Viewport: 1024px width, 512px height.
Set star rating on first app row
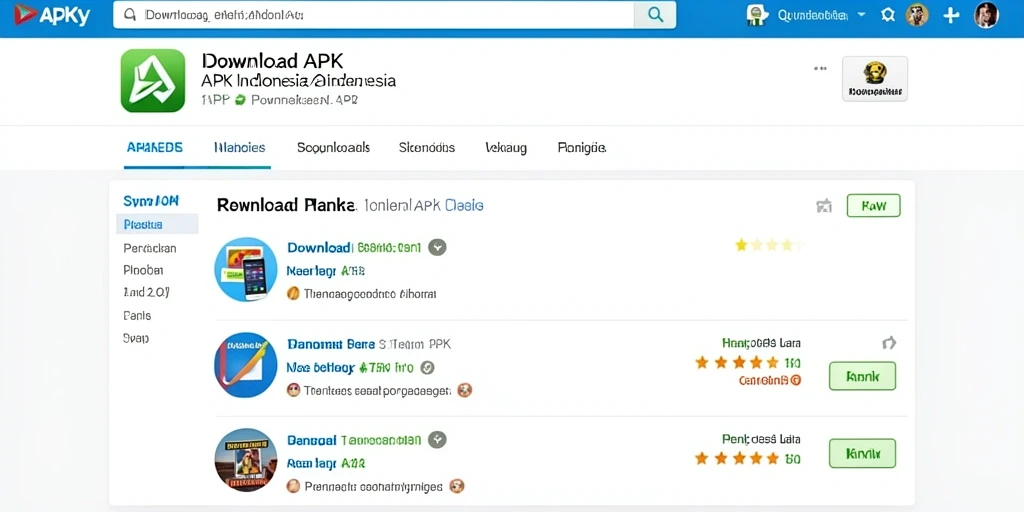tap(769, 246)
